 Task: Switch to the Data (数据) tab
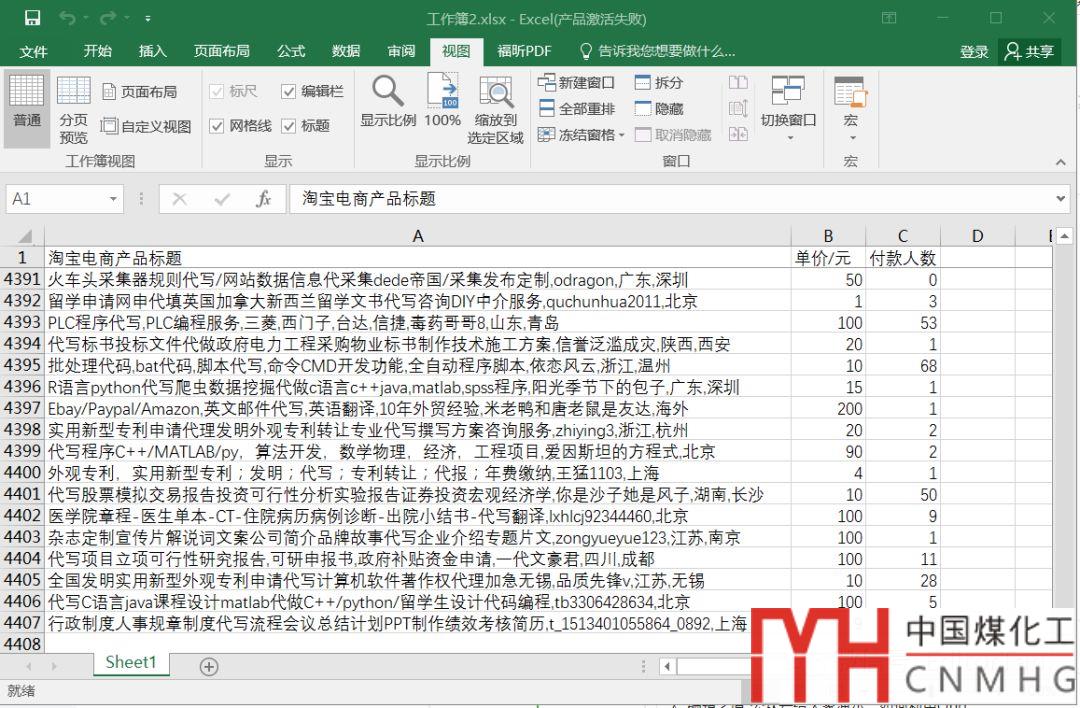(346, 51)
